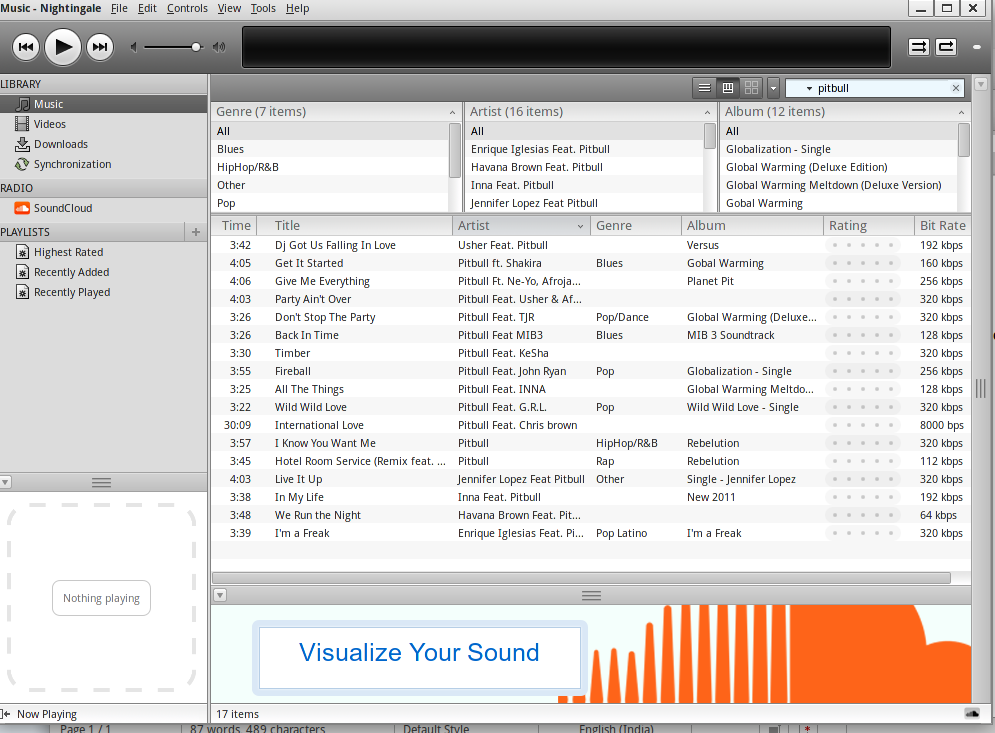The width and height of the screenshot is (995, 733).
Task: Start playback with the play button
Action: (x=63, y=47)
